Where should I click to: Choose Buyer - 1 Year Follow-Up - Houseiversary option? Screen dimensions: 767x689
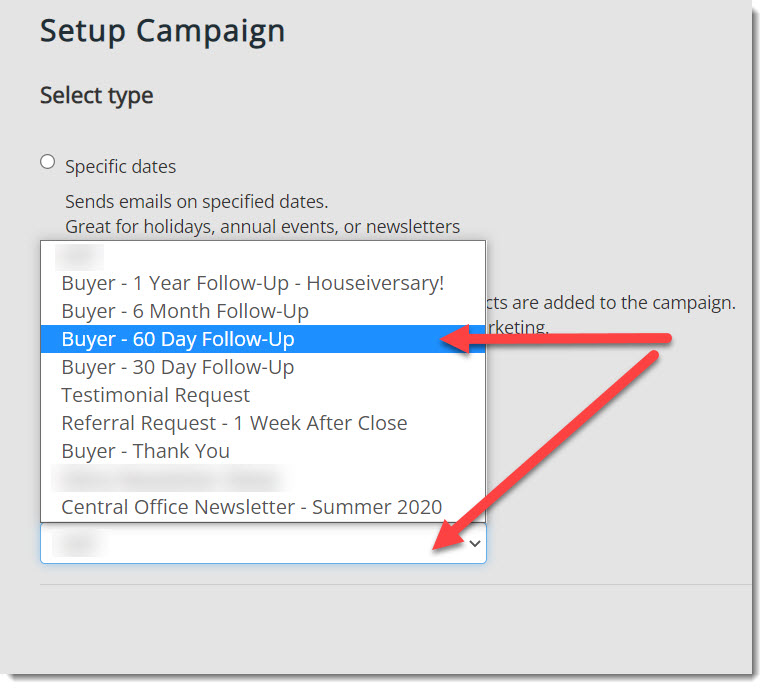(x=252, y=283)
